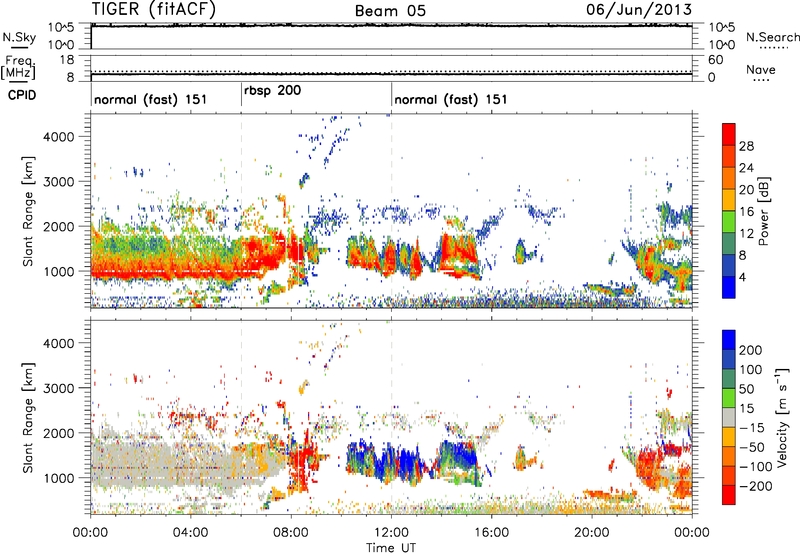
Task: Click the 'Power [dB]' color bar label
Action: point(764,211)
